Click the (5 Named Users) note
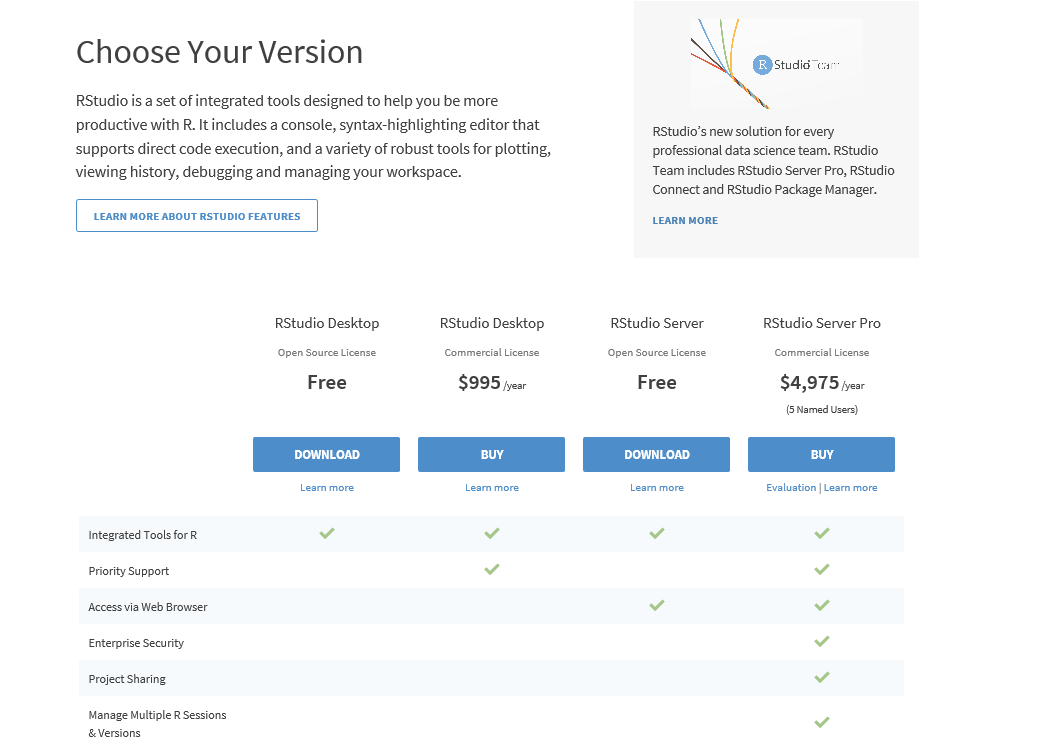The width and height of the screenshot is (1055, 744). 822,410
